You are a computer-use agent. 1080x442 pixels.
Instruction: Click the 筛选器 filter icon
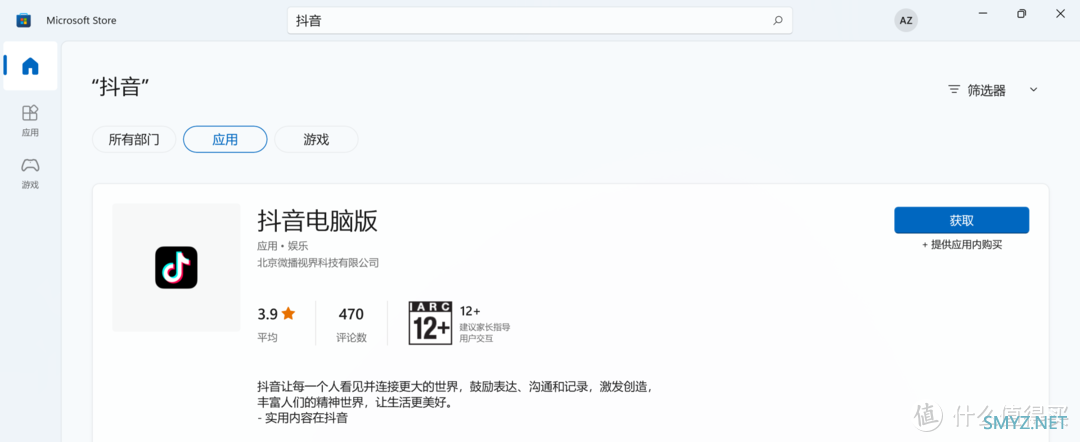[954, 90]
